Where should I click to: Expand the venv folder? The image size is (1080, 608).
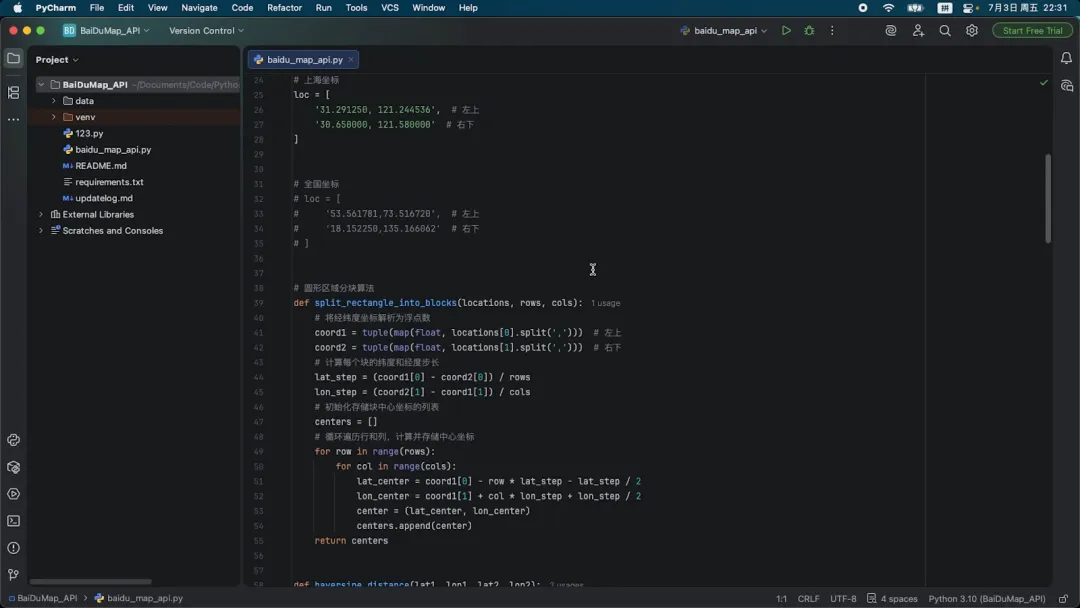54,117
